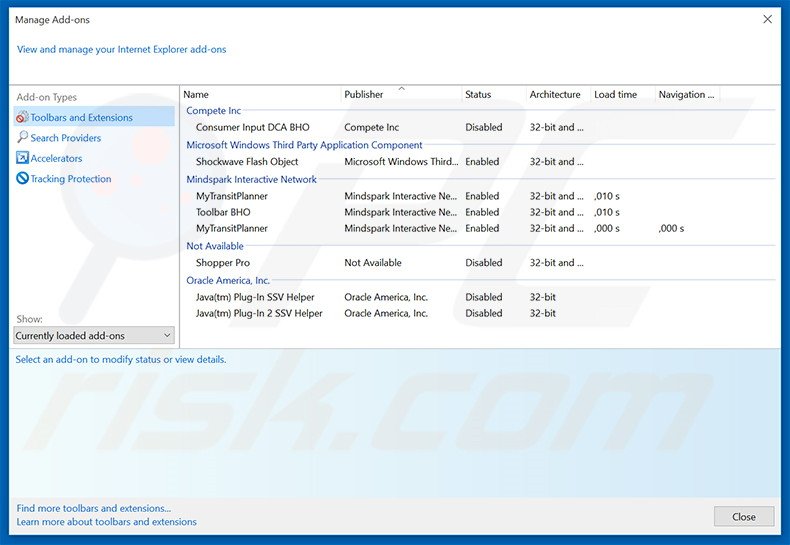Collapse the Mindspark Interactive Network group
This screenshot has height=545, width=790.
pyautogui.click(x=251, y=179)
